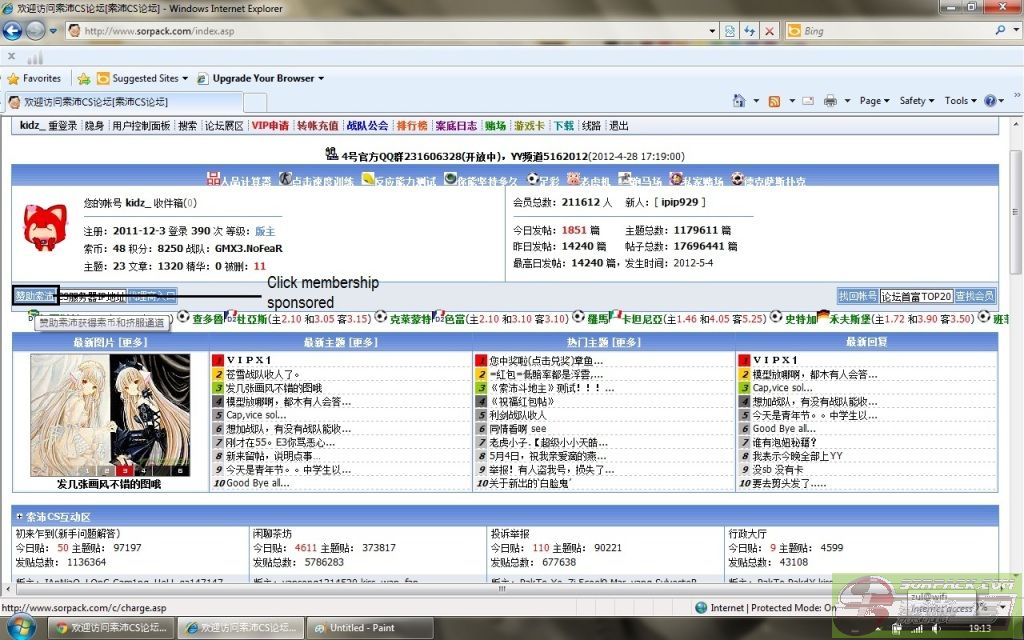
Task: Click the Print icon in command bar
Action: coord(830,101)
